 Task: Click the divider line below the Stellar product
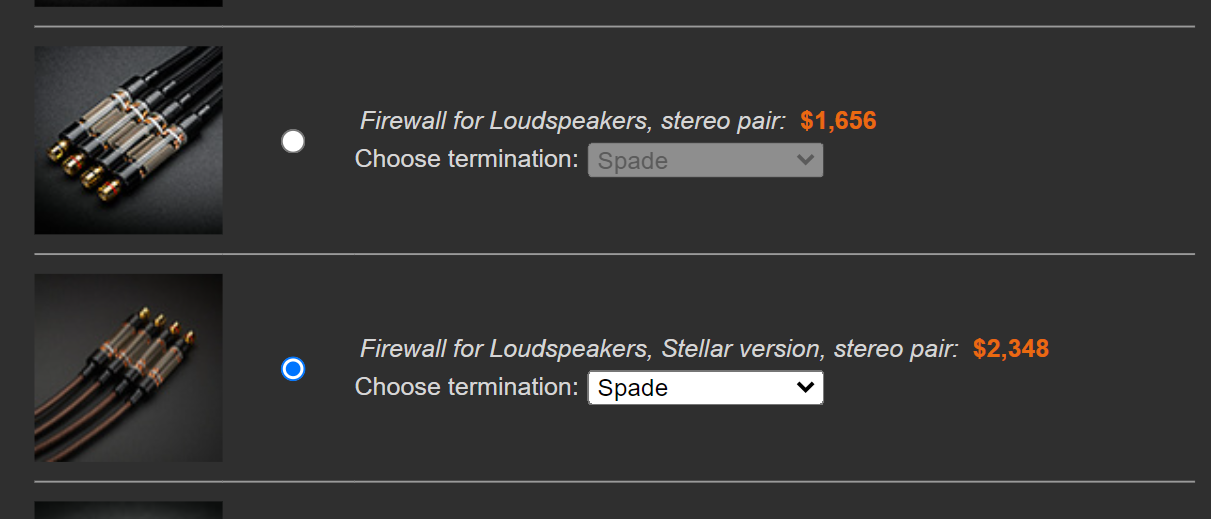[615, 482]
